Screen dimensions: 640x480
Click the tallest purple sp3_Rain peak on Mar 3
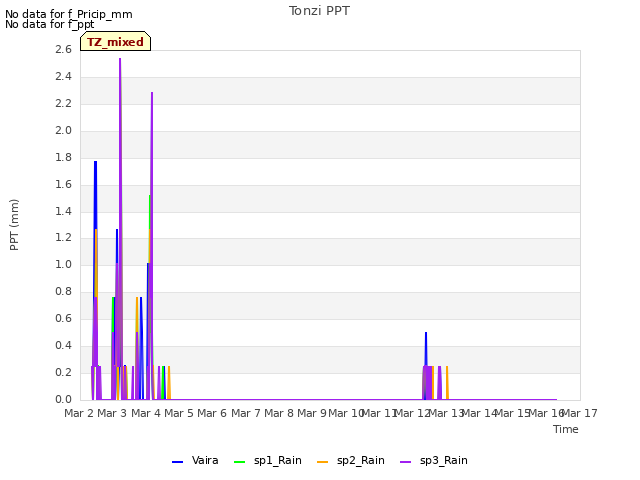pyautogui.click(x=120, y=60)
